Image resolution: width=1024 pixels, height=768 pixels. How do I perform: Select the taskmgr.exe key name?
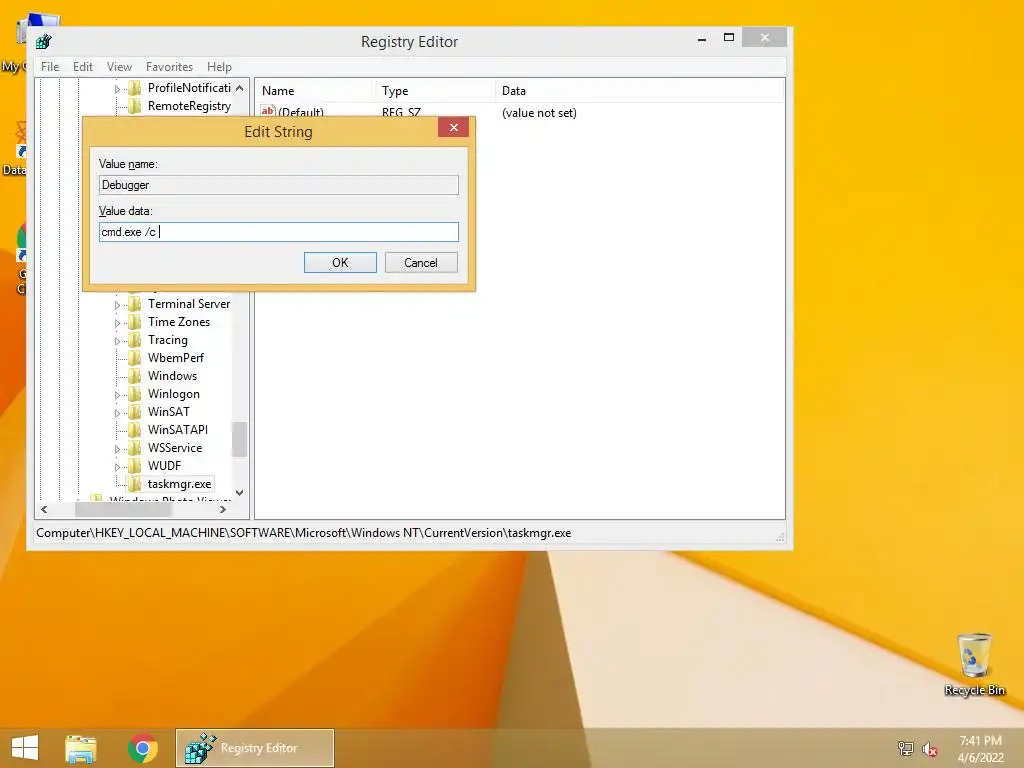pos(180,484)
